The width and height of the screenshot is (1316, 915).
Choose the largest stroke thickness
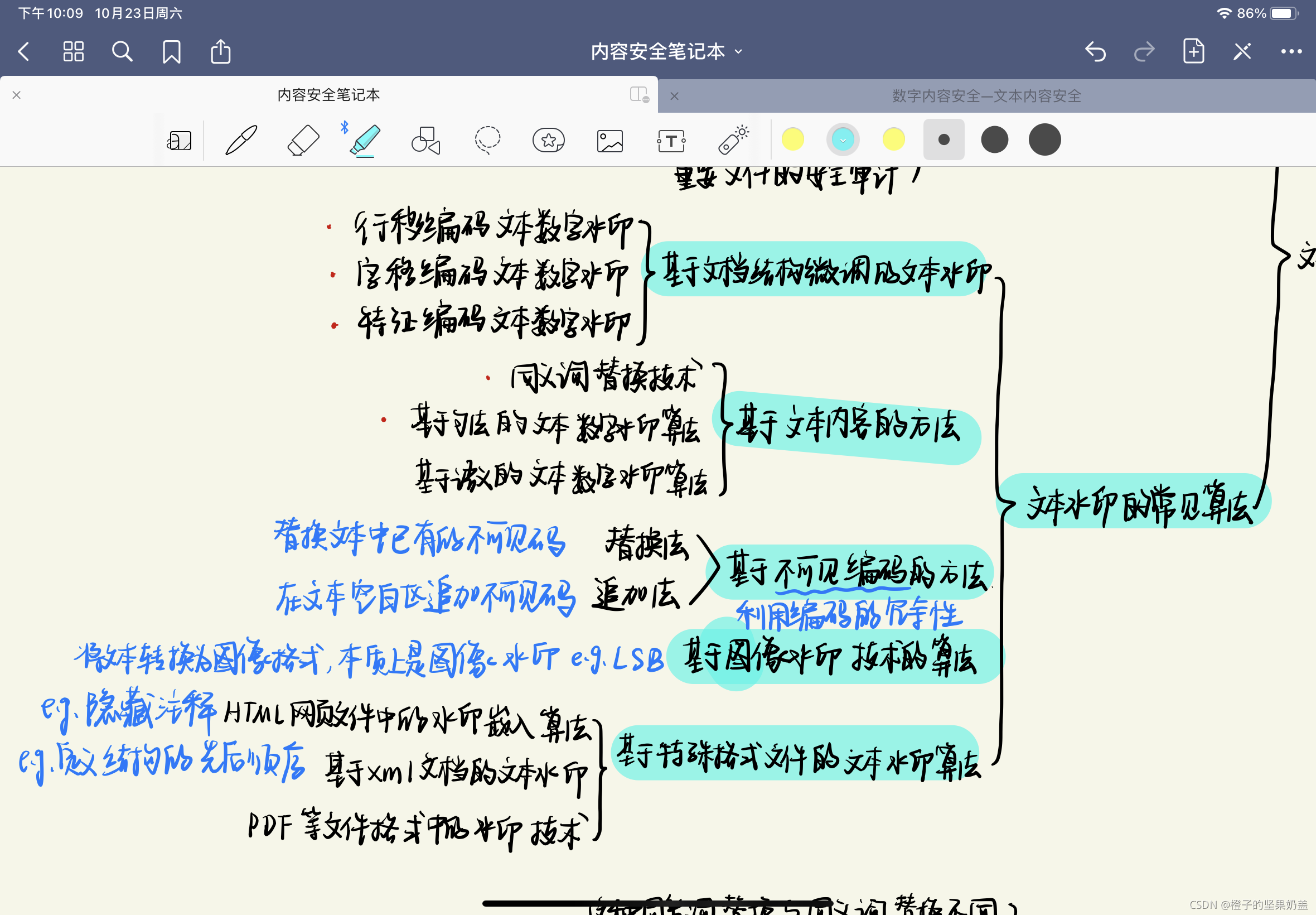tap(1044, 139)
